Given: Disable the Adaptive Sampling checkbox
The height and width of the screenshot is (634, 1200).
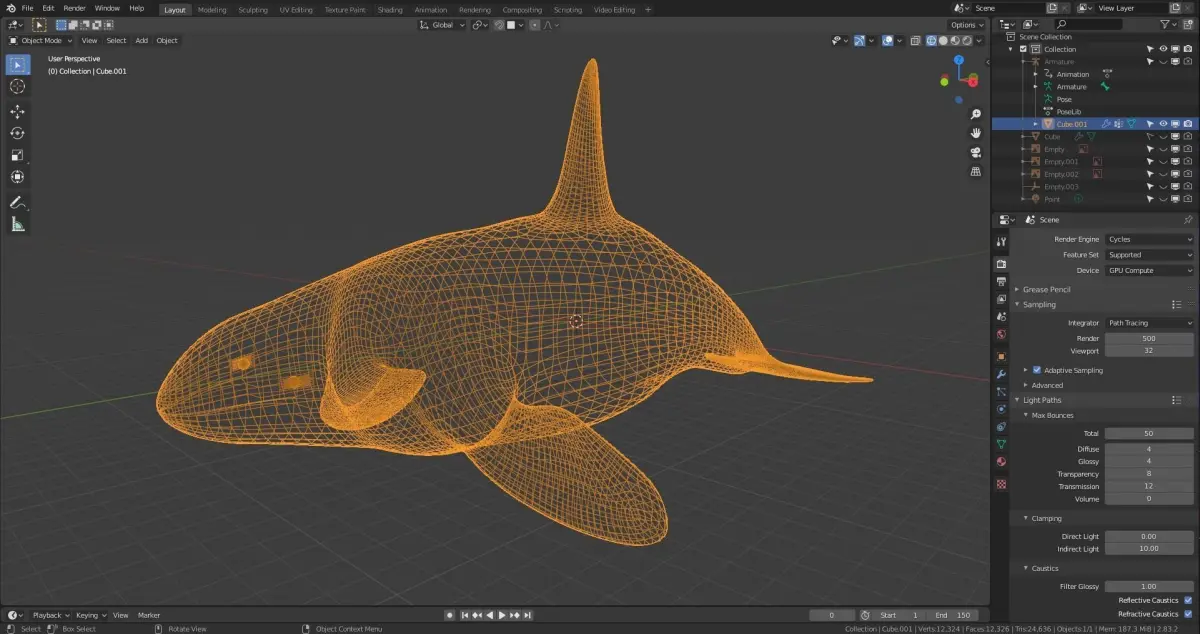Looking at the screenshot, I should point(1037,370).
